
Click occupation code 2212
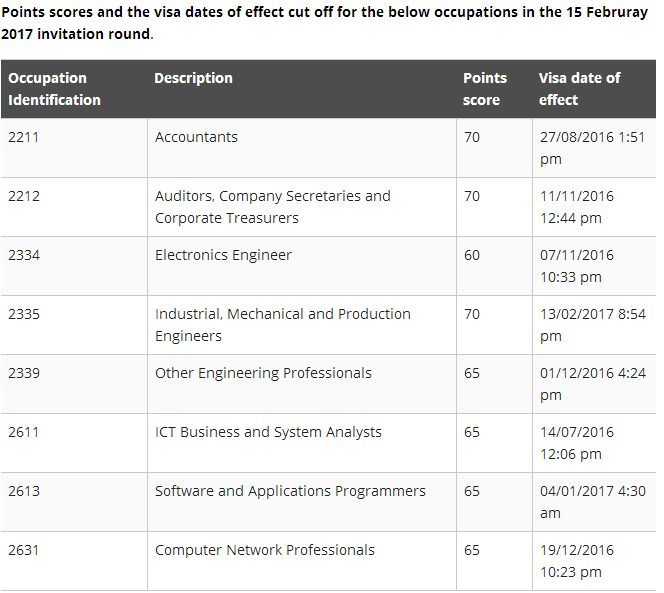tap(24, 196)
